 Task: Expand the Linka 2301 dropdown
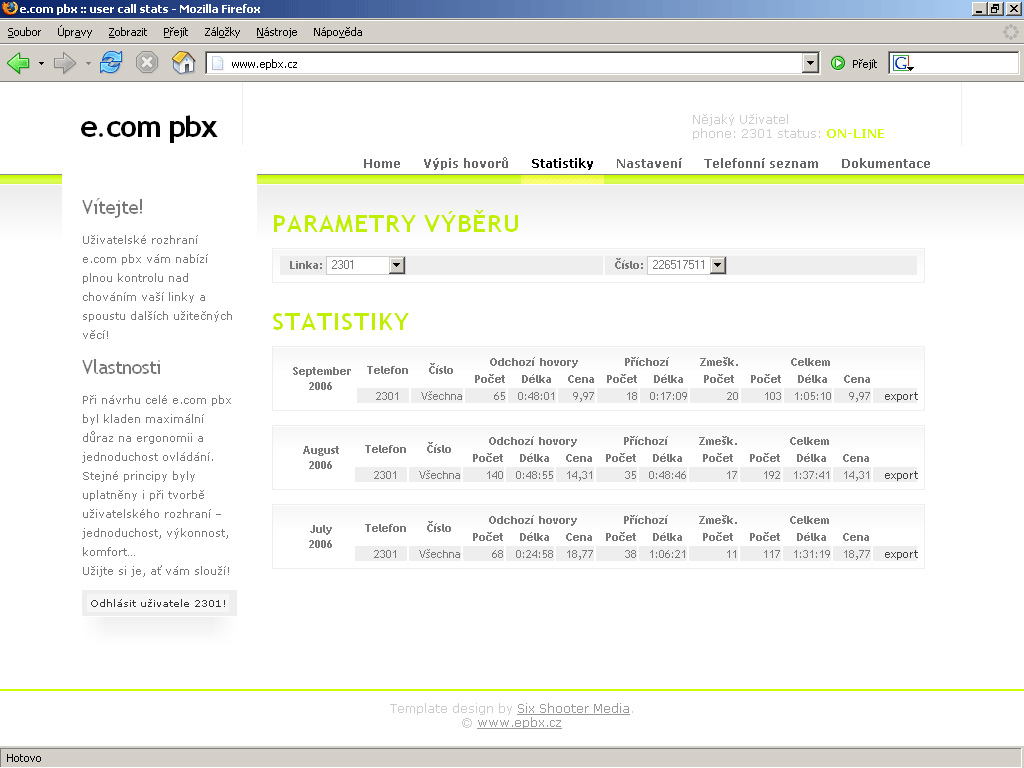tap(396, 265)
